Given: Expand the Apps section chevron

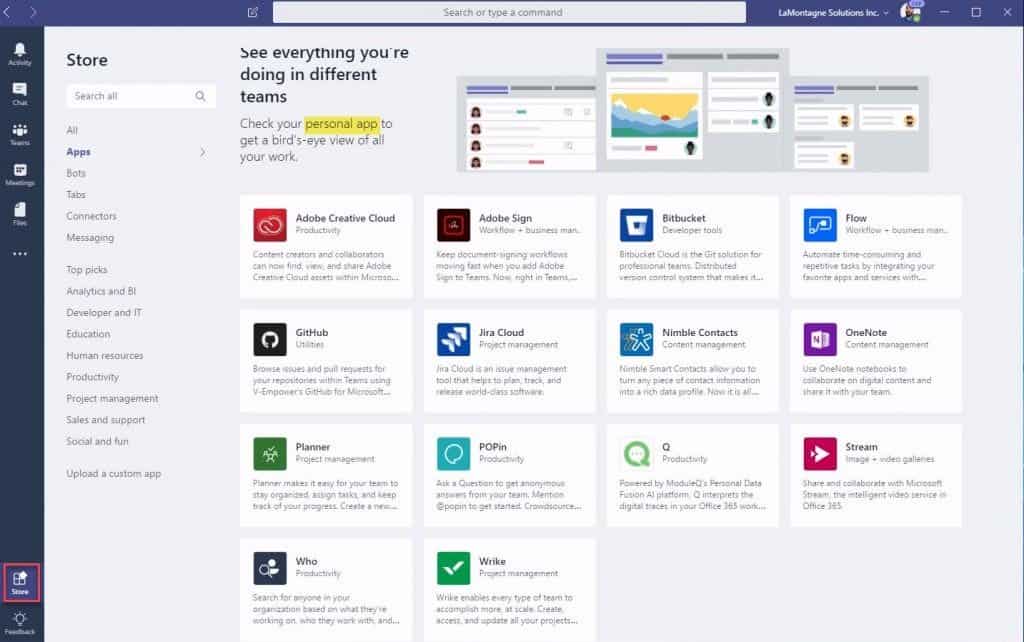Looking at the screenshot, I should pyautogui.click(x=202, y=152).
